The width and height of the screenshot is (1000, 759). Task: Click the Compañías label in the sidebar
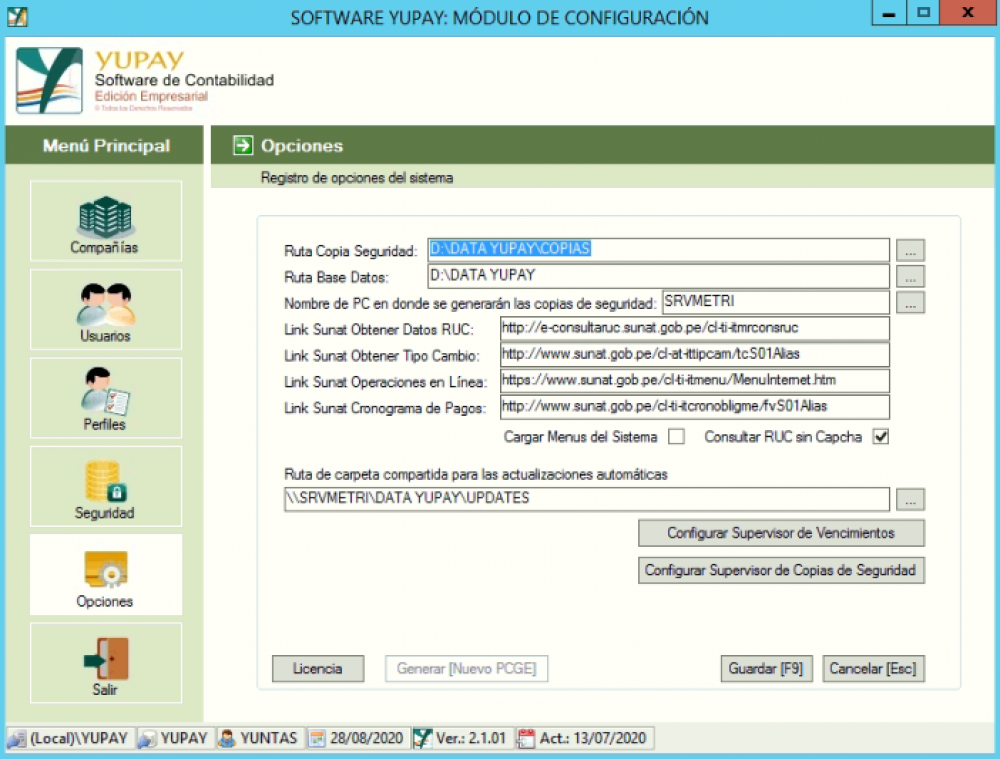coord(105,247)
